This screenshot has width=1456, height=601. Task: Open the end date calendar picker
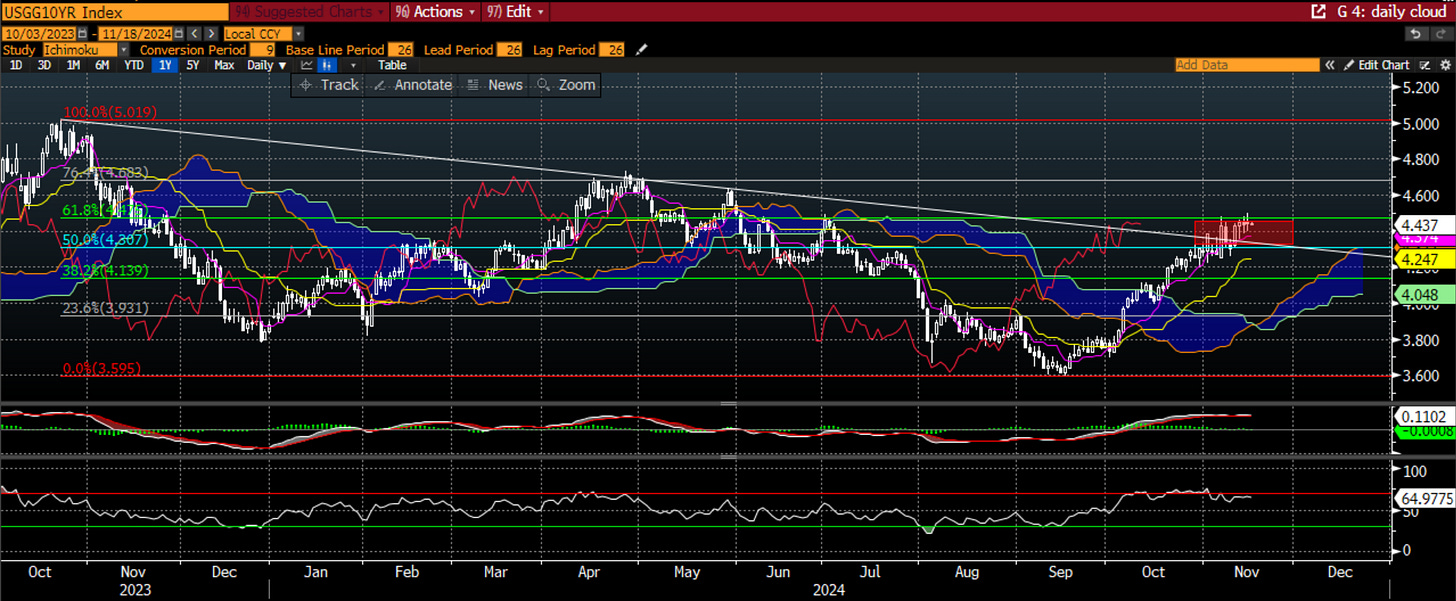178,34
